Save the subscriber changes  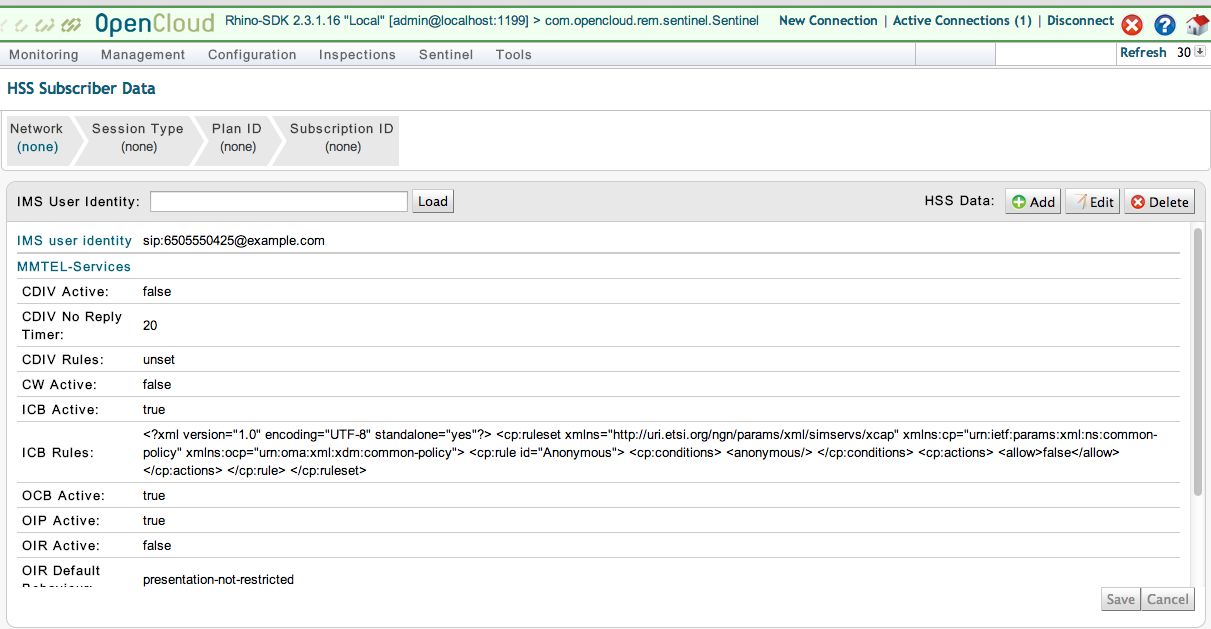(x=1120, y=599)
